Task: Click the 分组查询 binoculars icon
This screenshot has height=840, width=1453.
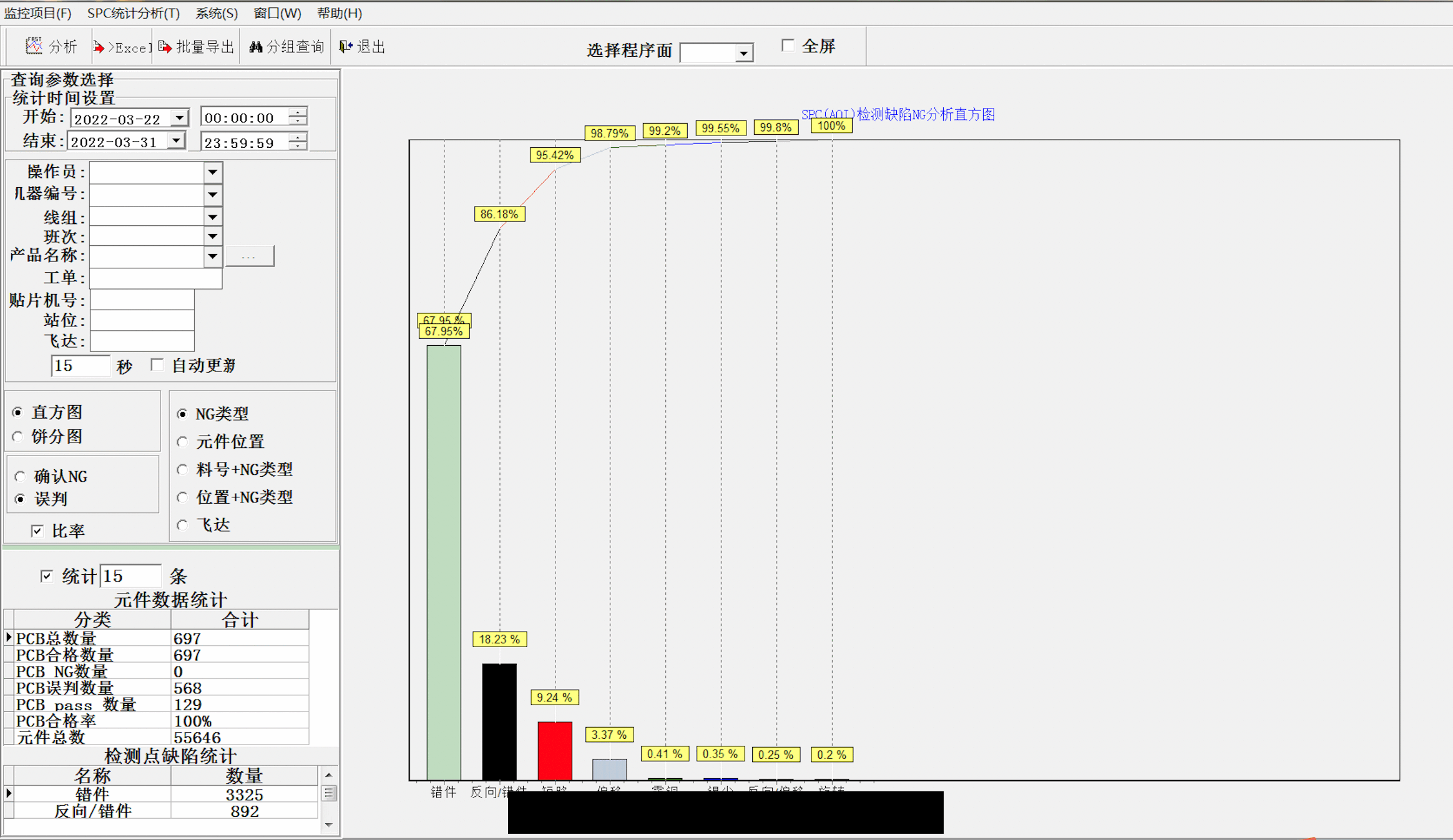Action: click(x=255, y=47)
